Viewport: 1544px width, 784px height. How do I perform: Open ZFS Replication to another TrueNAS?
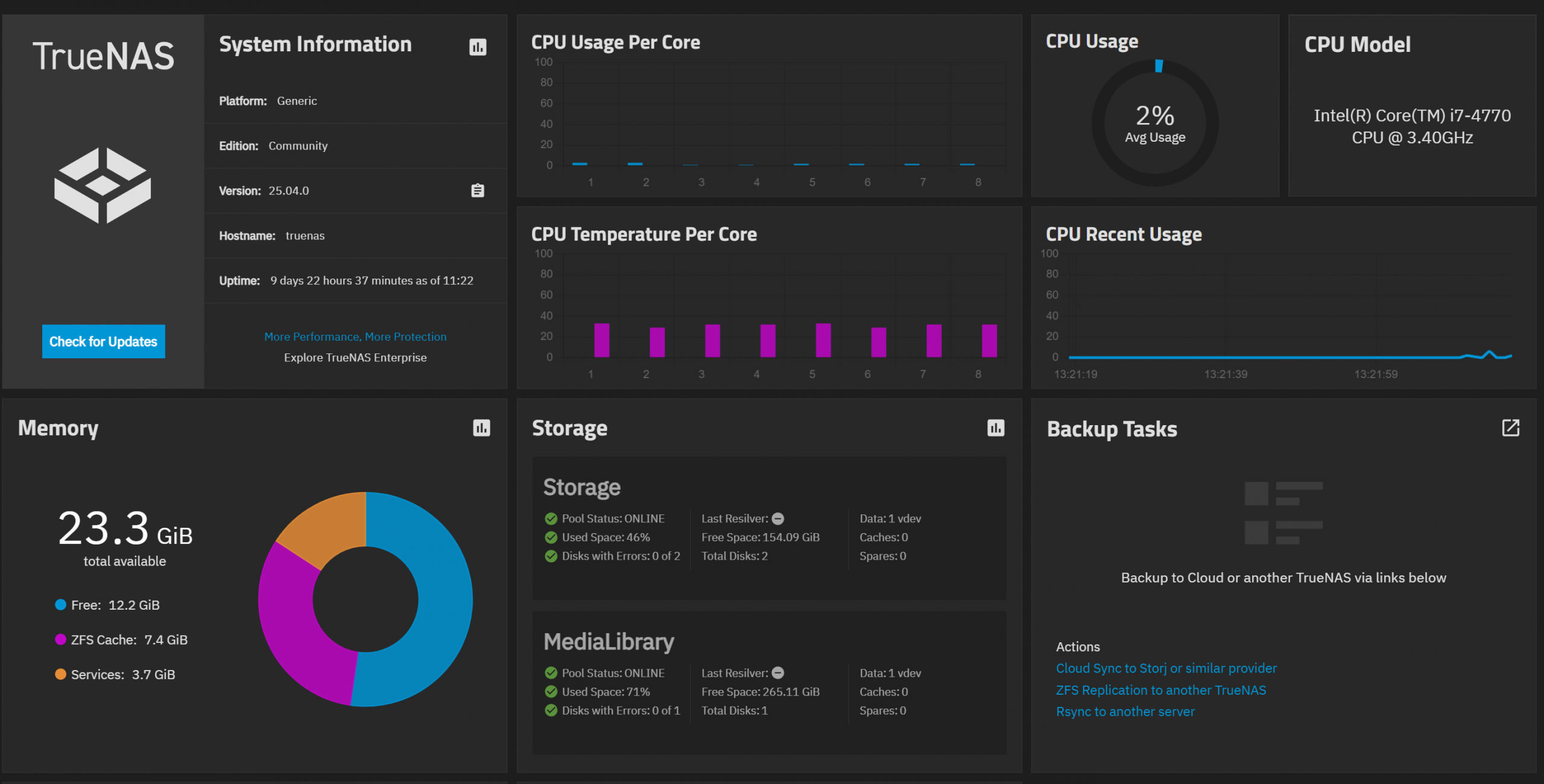[1160, 690]
